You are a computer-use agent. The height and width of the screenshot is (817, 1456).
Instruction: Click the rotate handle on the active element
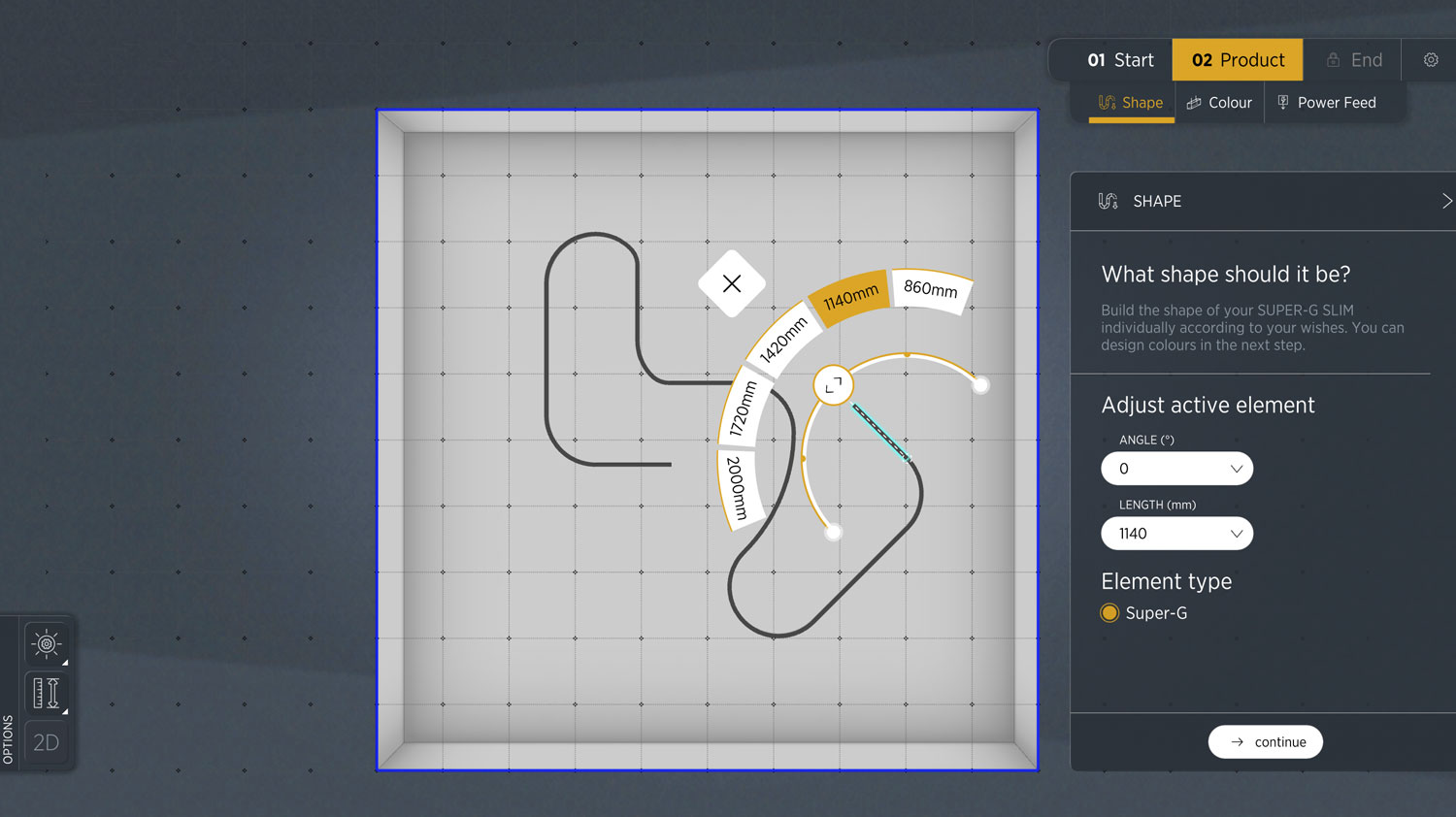pos(832,384)
